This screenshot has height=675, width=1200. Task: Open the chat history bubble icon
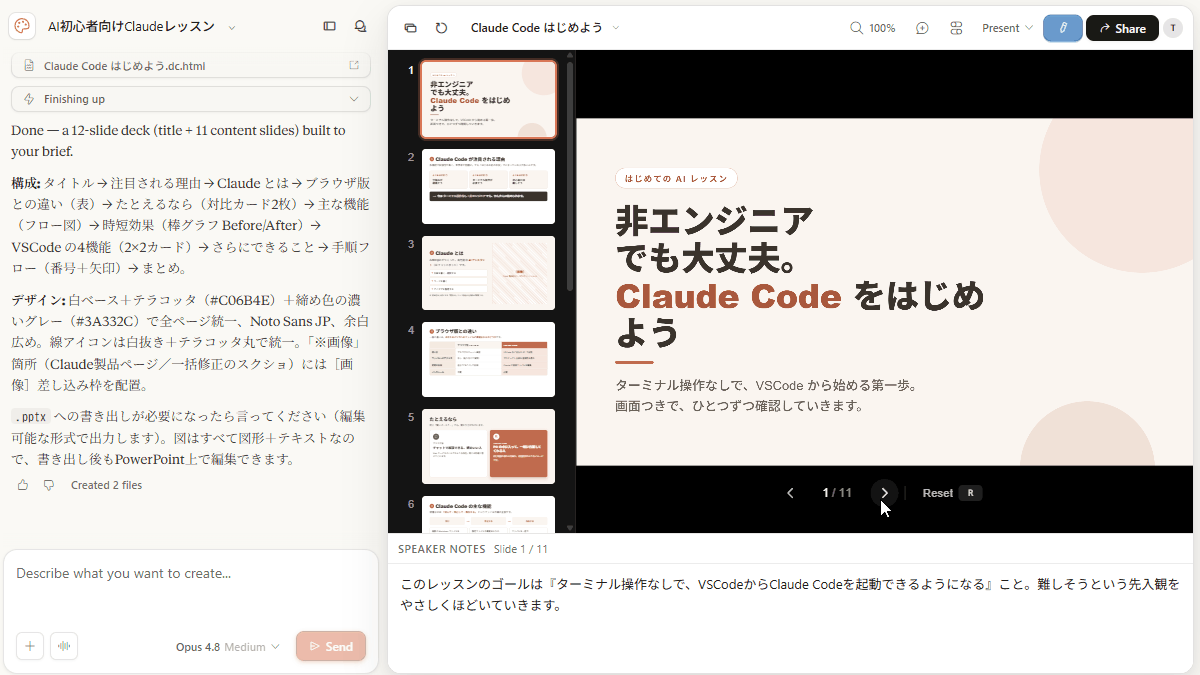tap(360, 27)
